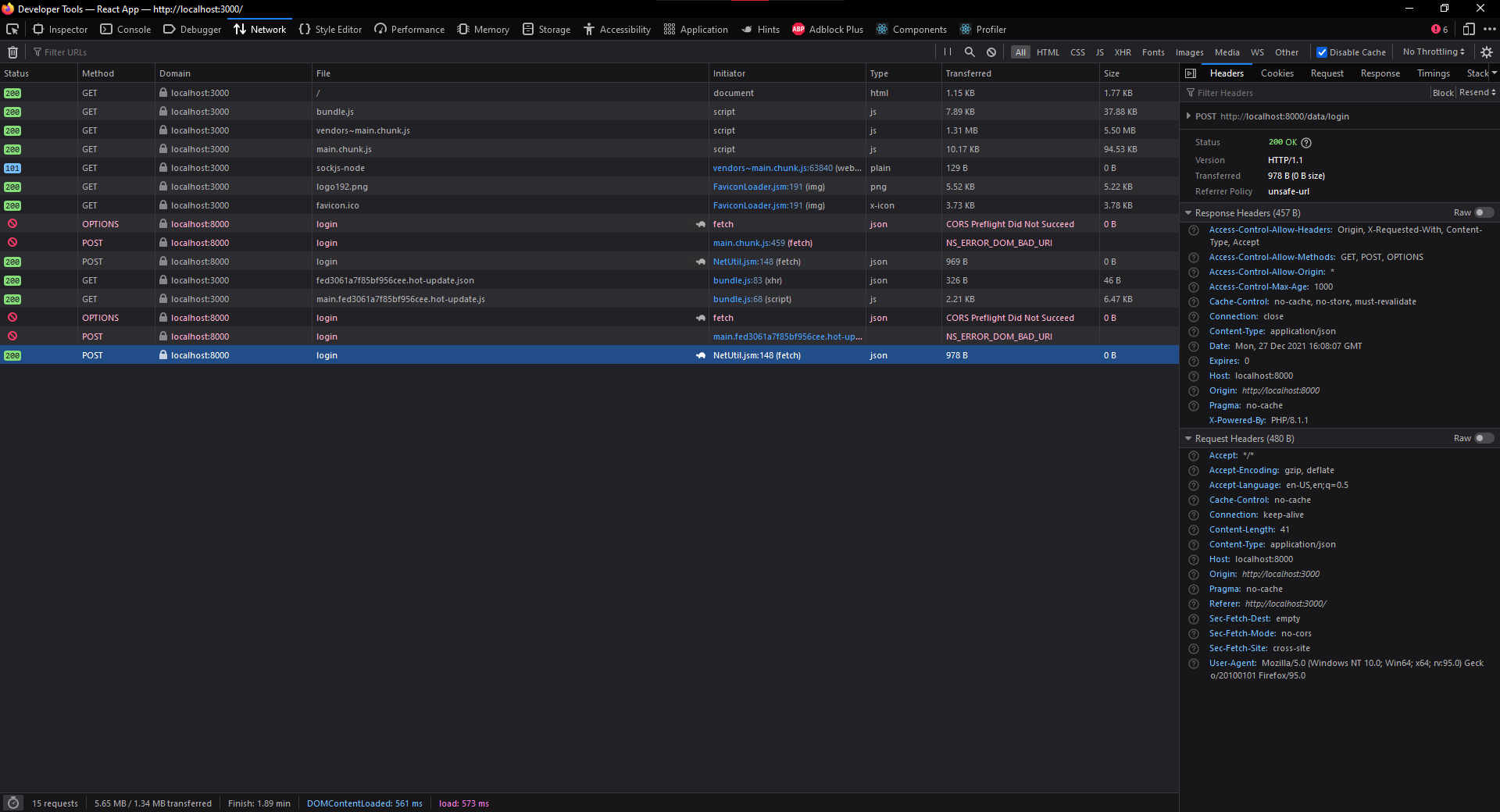The image size is (1500, 812).
Task: Select the main.fed3061a7f85bf956cee.hot-update.js row
Action: 589,299
